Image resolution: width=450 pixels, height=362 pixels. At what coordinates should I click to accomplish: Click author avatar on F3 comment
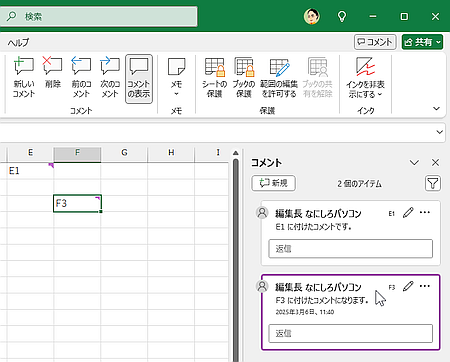[262, 286]
